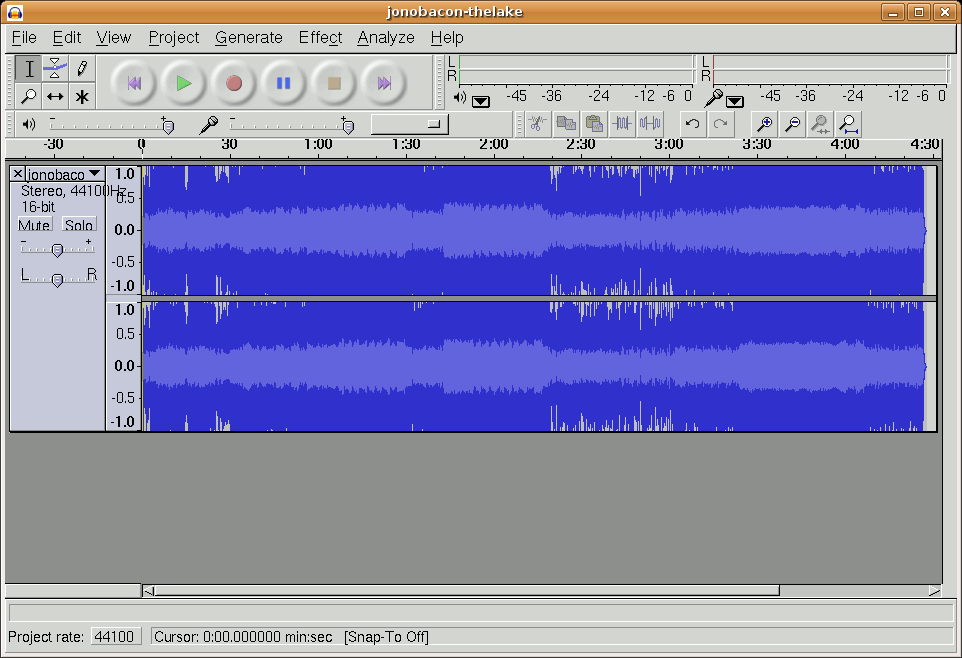Screen dimensions: 962x658
Task: Click the input level meter bar
Action: 829,69
